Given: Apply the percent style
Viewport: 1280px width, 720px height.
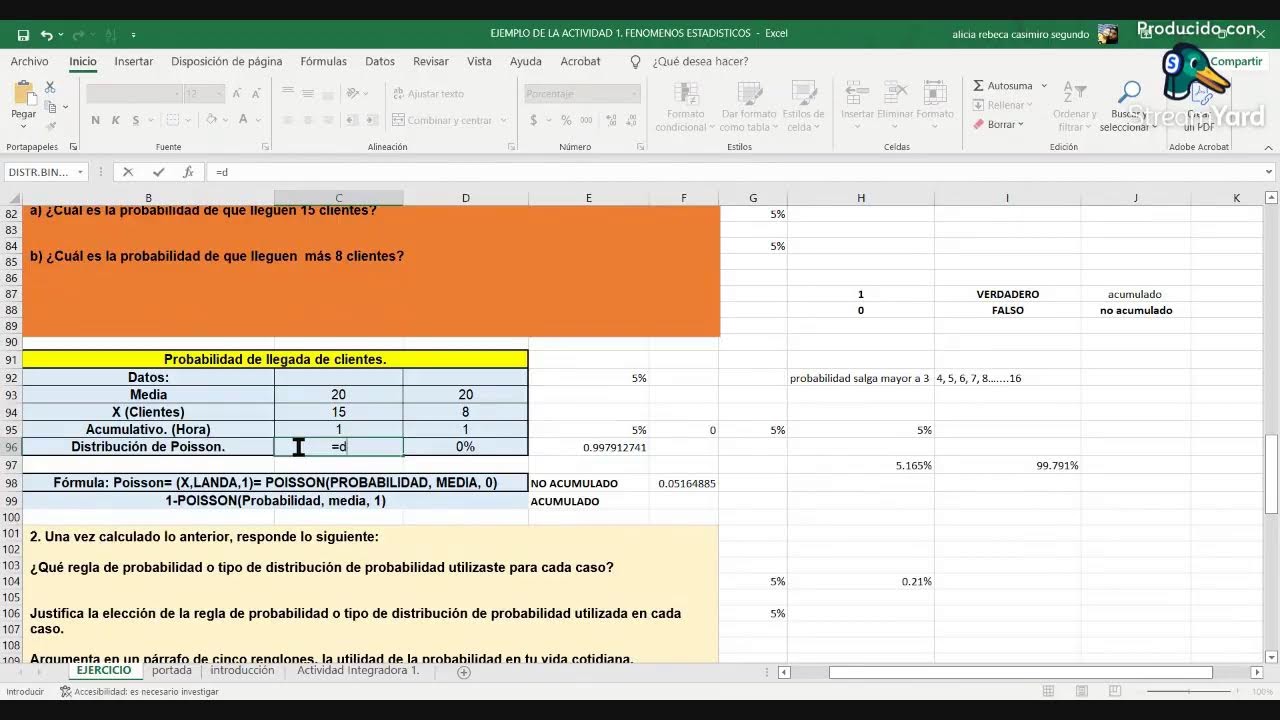Looking at the screenshot, I should [x=566, y=120].
